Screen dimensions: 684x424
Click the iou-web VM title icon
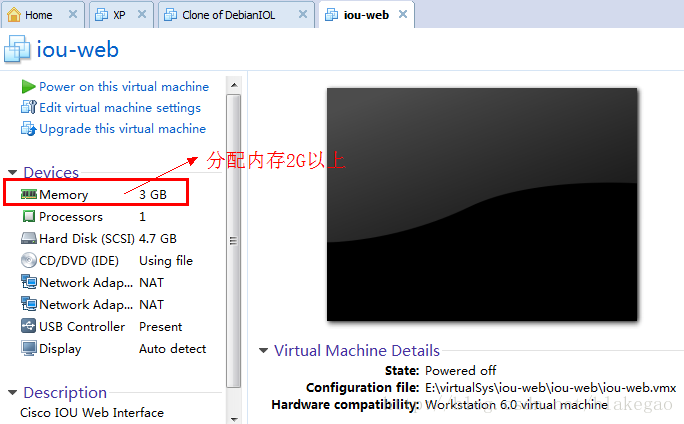tap(17, 49)
